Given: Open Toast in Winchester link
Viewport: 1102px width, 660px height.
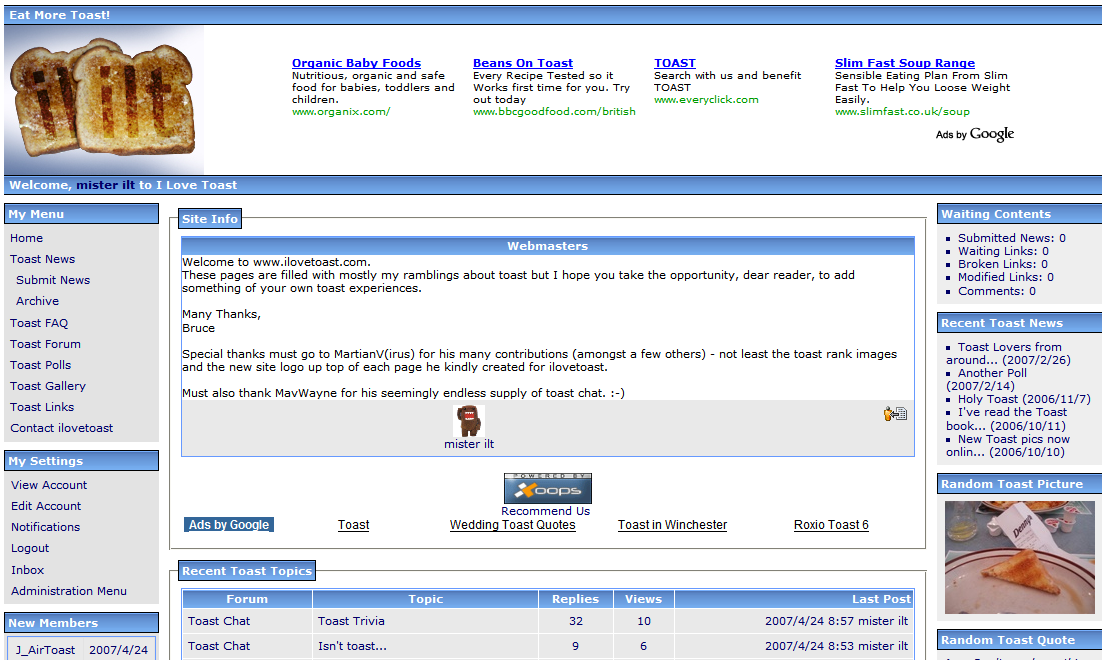Looking at the screenshot, I should 673,525.
